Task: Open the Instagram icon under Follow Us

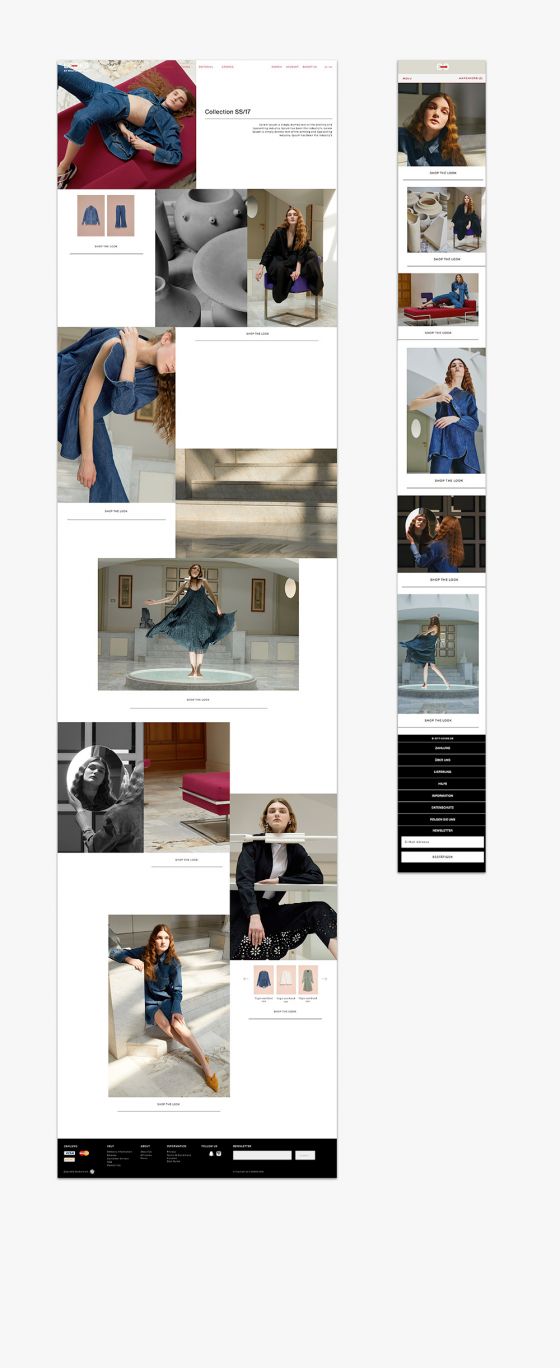Action: [x=219, y=1154]
